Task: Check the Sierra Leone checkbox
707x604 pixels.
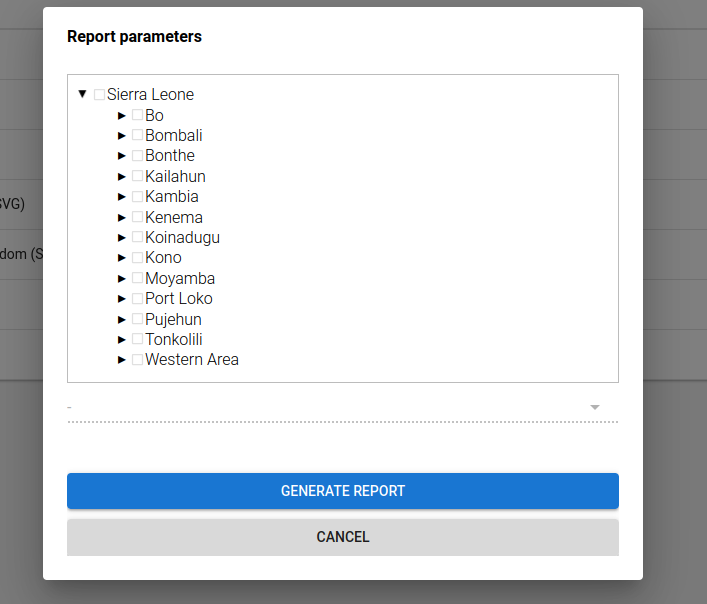Action: click(99, 94)
